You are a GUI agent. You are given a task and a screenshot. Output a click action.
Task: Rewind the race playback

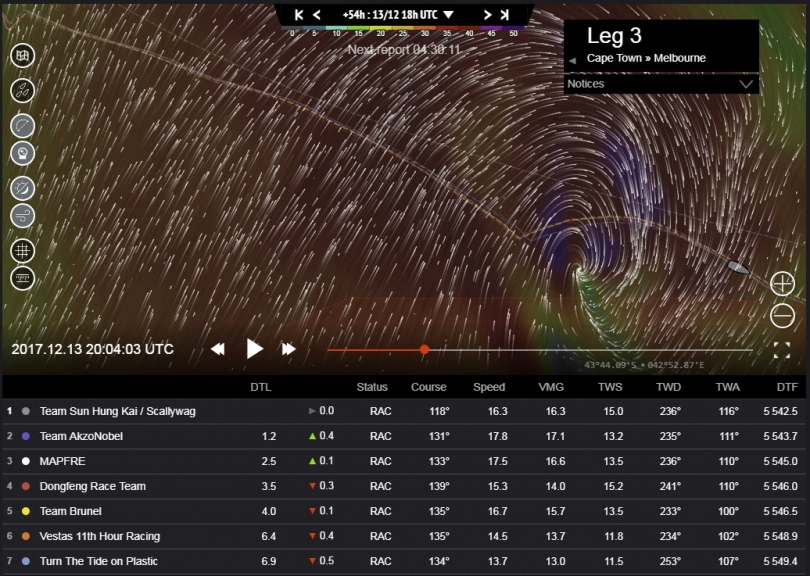point(218,349)
